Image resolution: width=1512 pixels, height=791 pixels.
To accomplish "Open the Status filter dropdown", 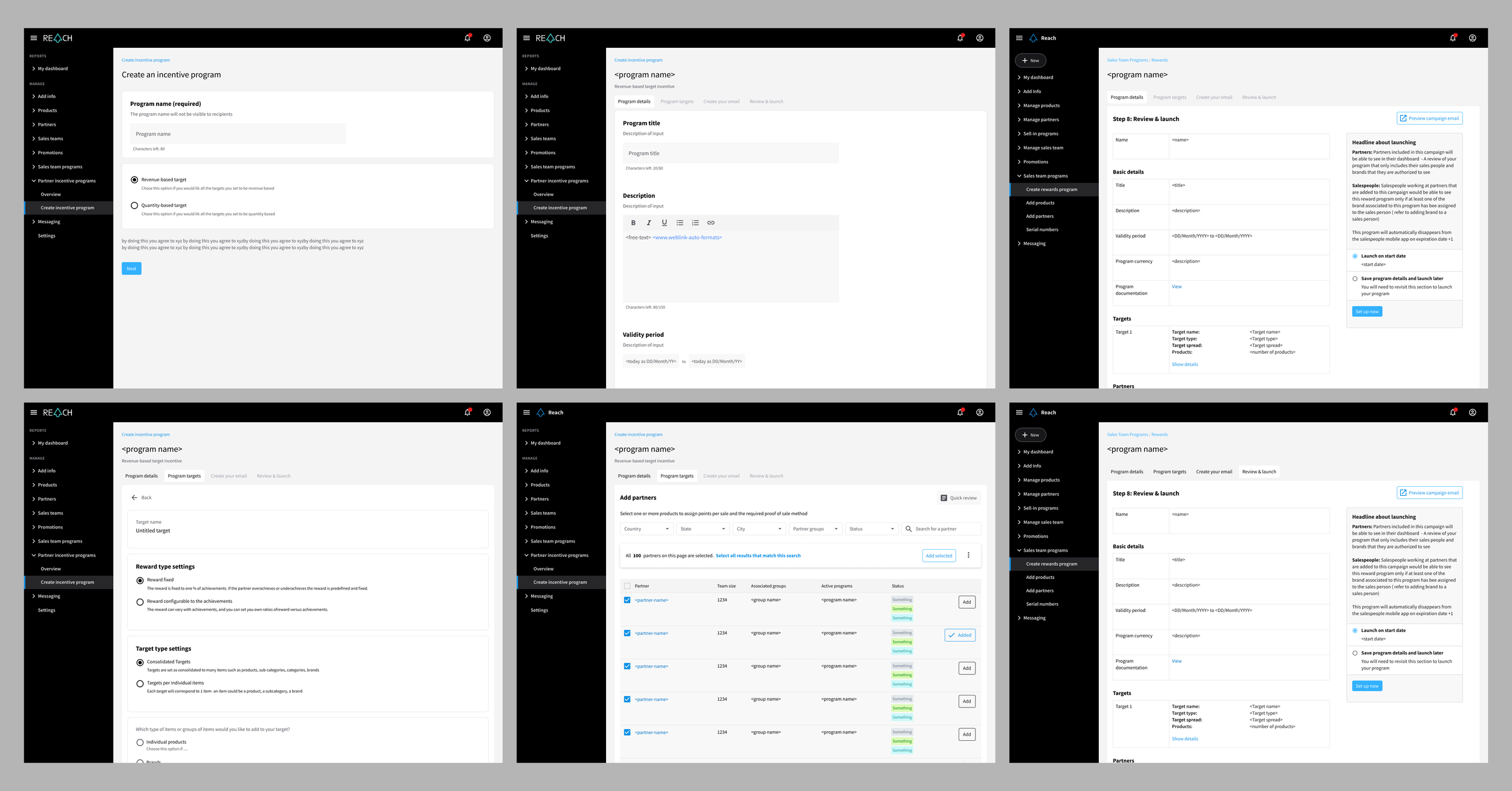I will [x=872, y=529].
